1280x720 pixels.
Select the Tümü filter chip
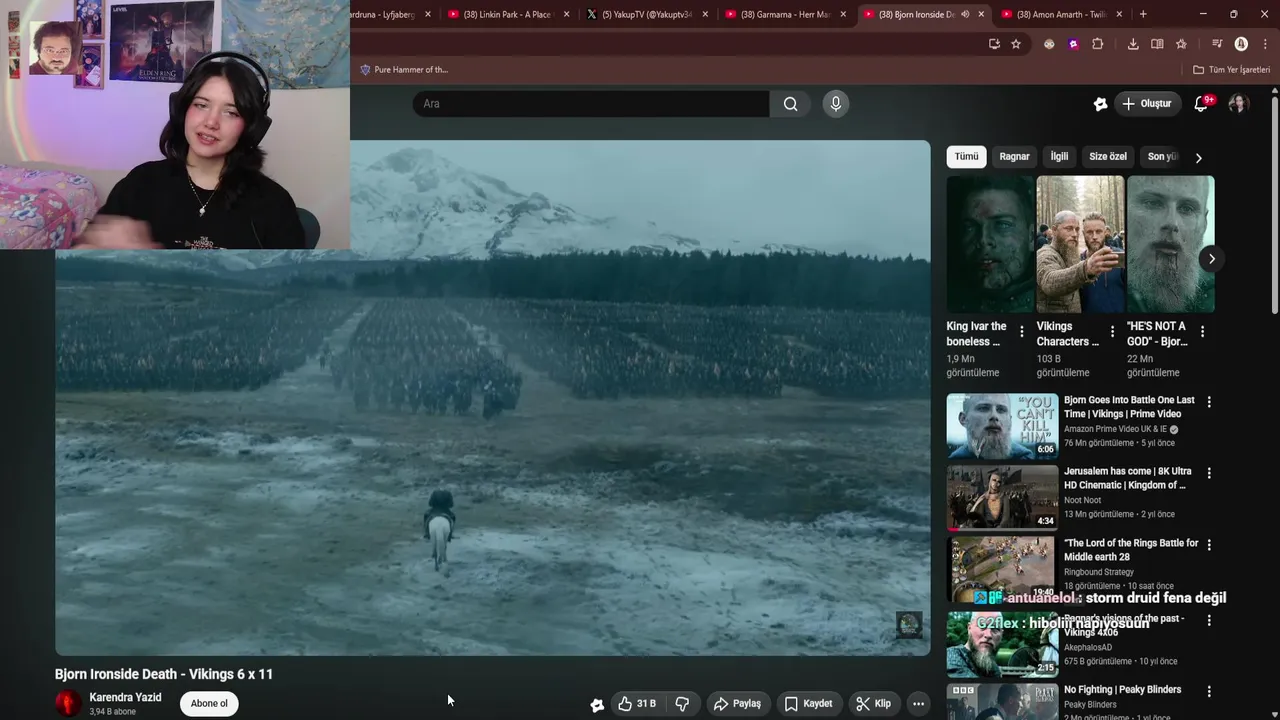point(966,156)
